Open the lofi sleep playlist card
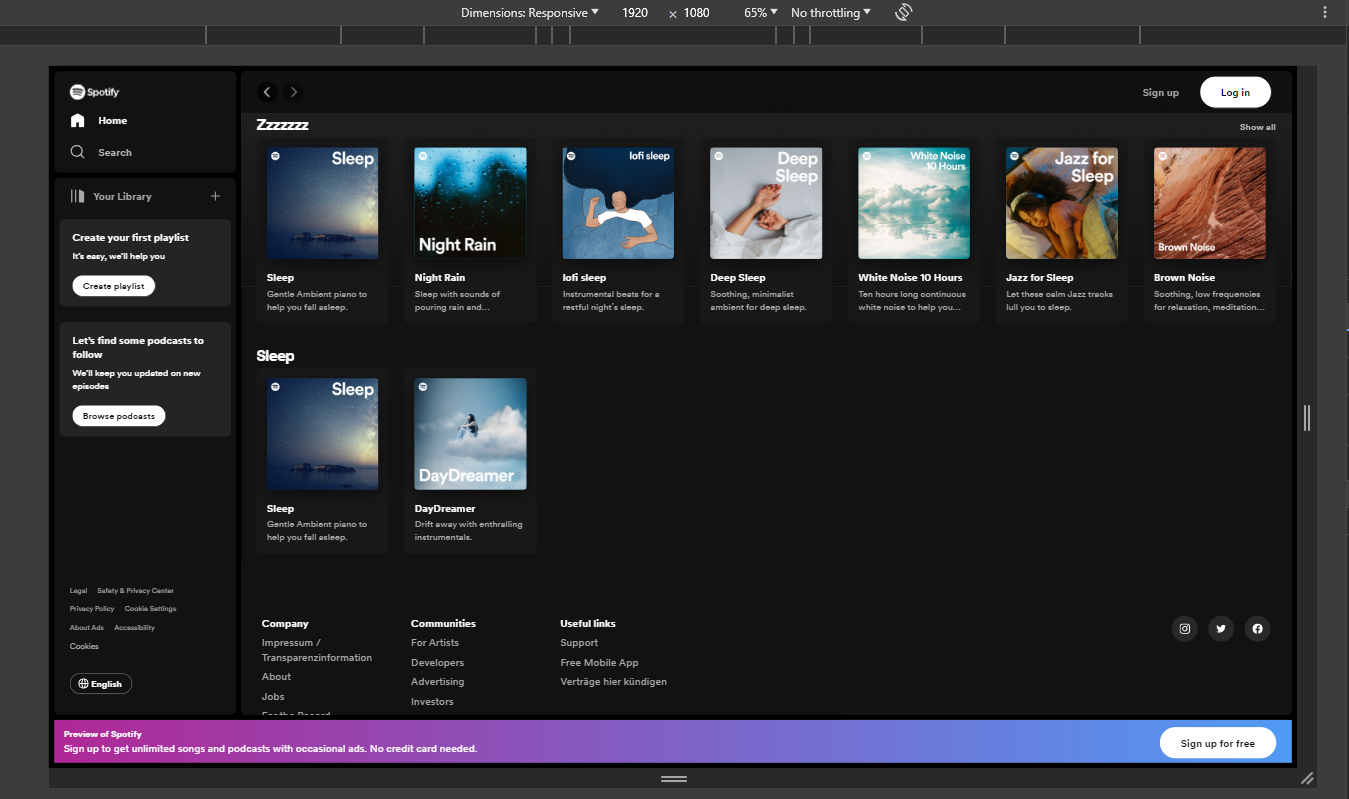 [x=618, y=230]
